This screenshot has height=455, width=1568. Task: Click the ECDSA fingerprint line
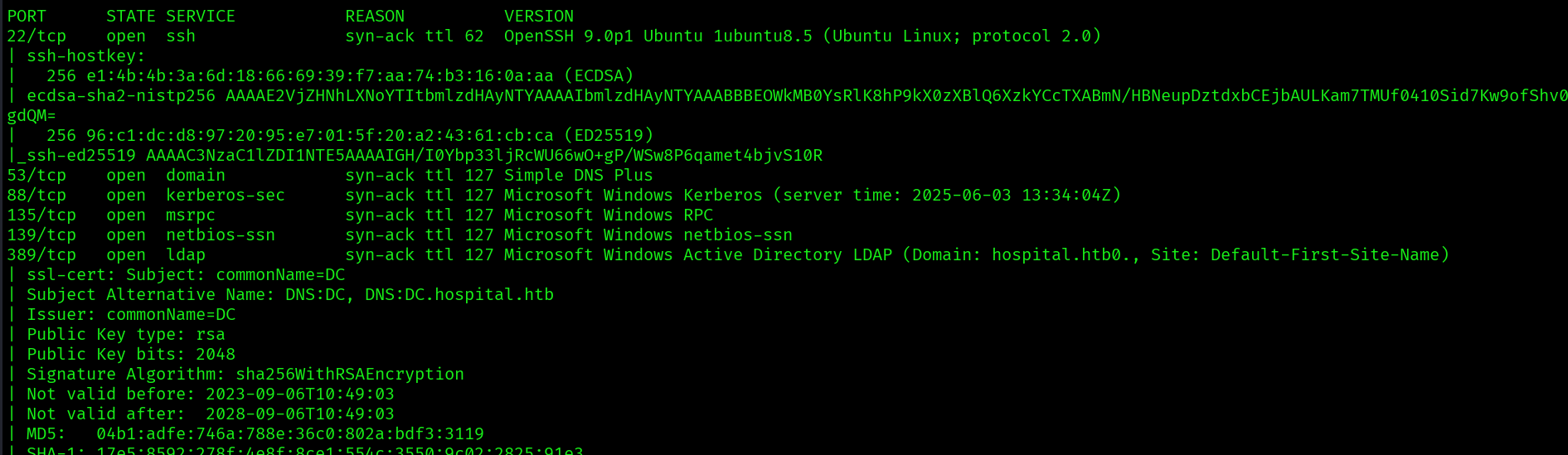click(x=320, y=75)
